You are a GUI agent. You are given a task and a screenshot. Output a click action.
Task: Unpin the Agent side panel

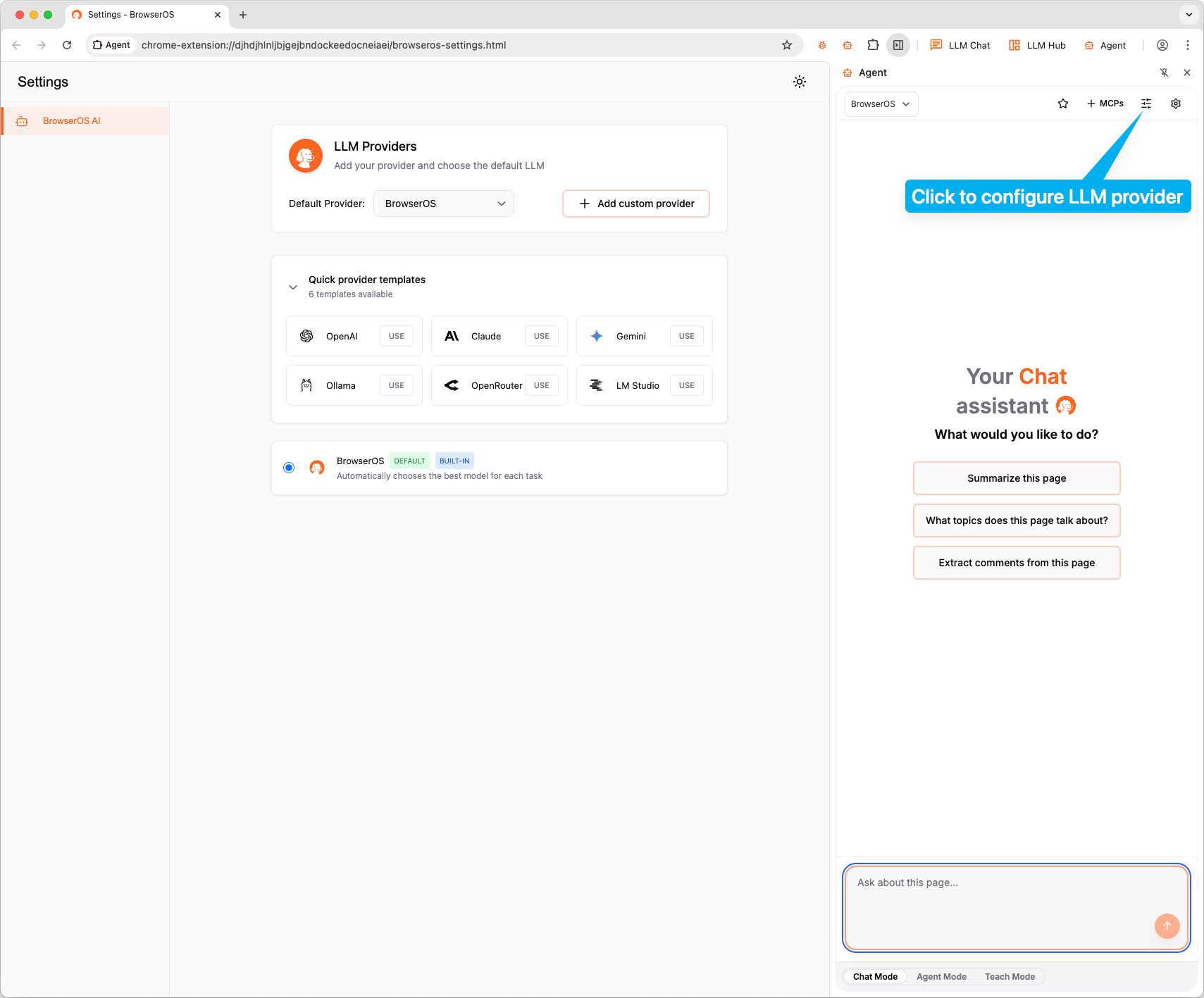(x=1165, y=73)
